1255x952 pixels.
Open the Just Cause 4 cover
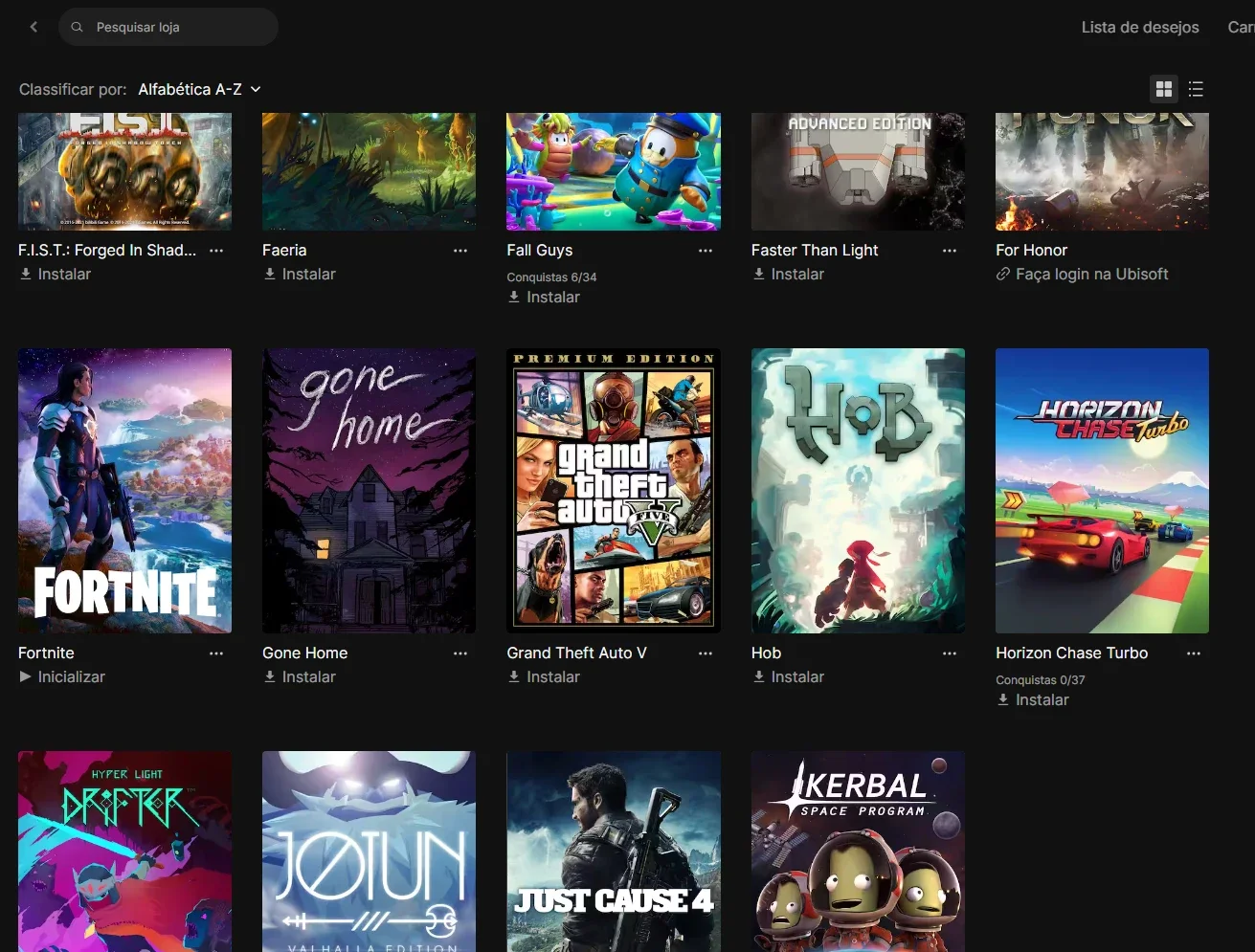pyautogui.click(x=614, y=852)
